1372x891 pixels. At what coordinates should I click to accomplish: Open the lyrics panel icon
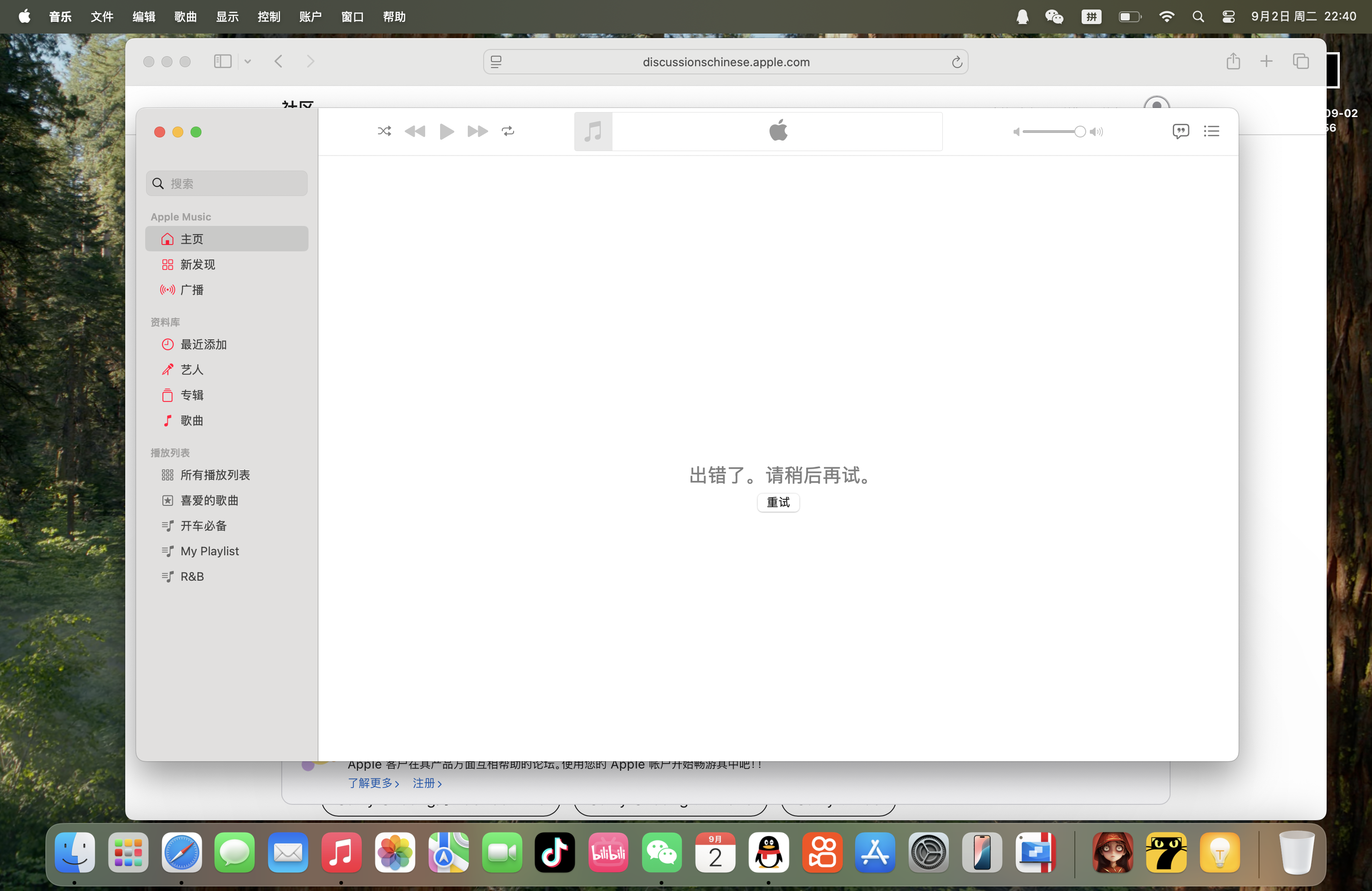coord(1180,132)
